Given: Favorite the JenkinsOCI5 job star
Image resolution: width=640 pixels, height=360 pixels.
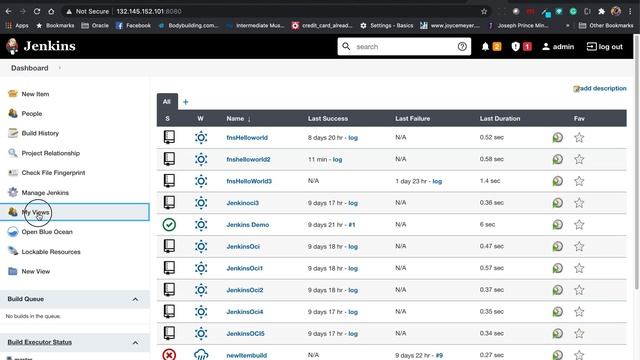Looking at the screenshot, I should click(x=579, y=333).
